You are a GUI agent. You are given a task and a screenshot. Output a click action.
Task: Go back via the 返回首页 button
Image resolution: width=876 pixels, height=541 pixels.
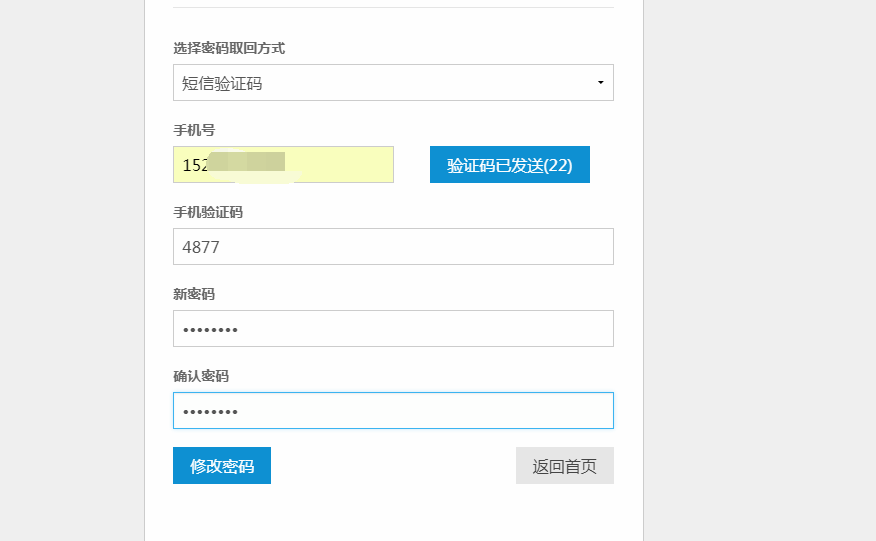coord(564,466)
